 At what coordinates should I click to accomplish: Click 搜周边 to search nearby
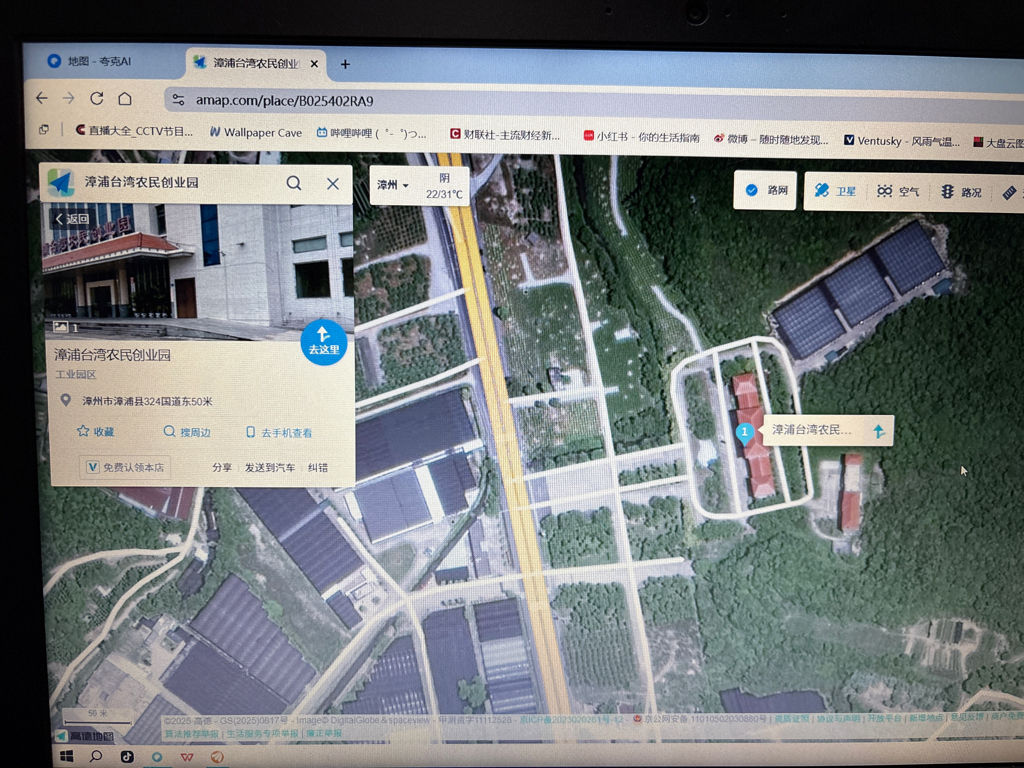(x=187, y=432)
